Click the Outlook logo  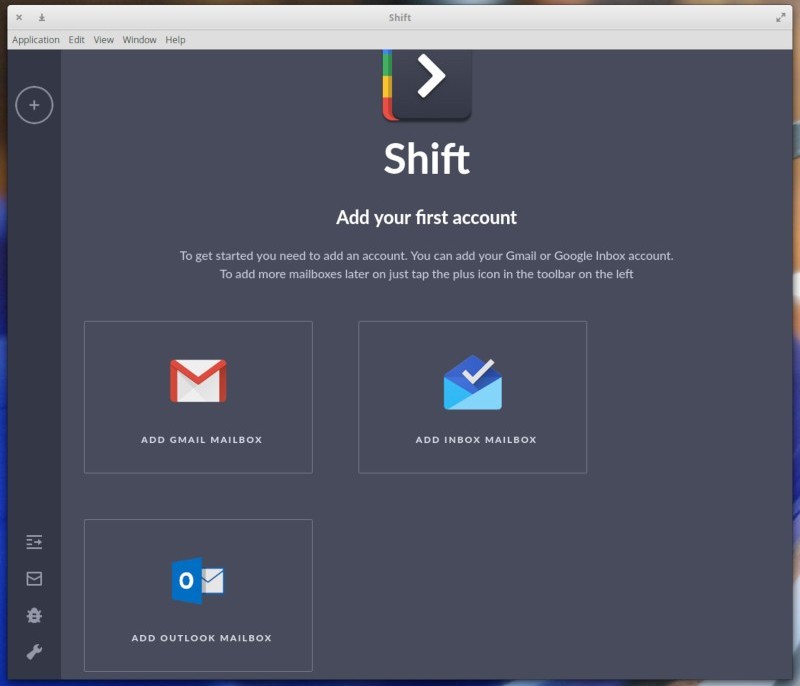198,580
